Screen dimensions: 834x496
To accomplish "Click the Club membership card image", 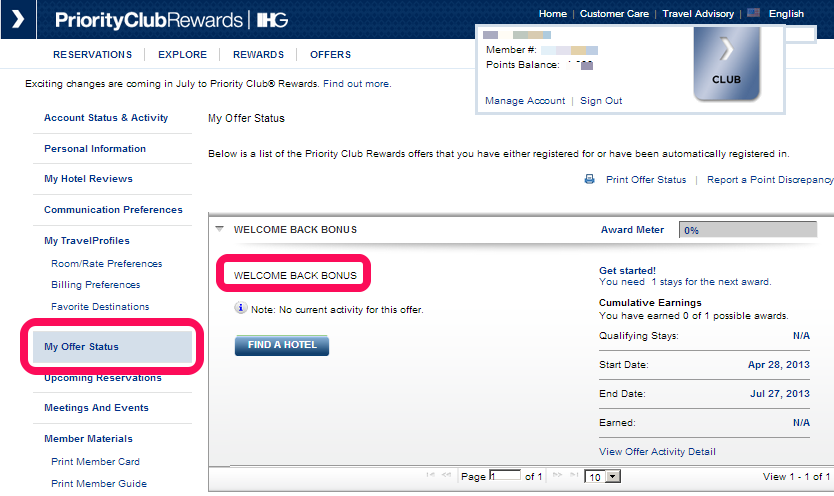I will tap(727, 63).
